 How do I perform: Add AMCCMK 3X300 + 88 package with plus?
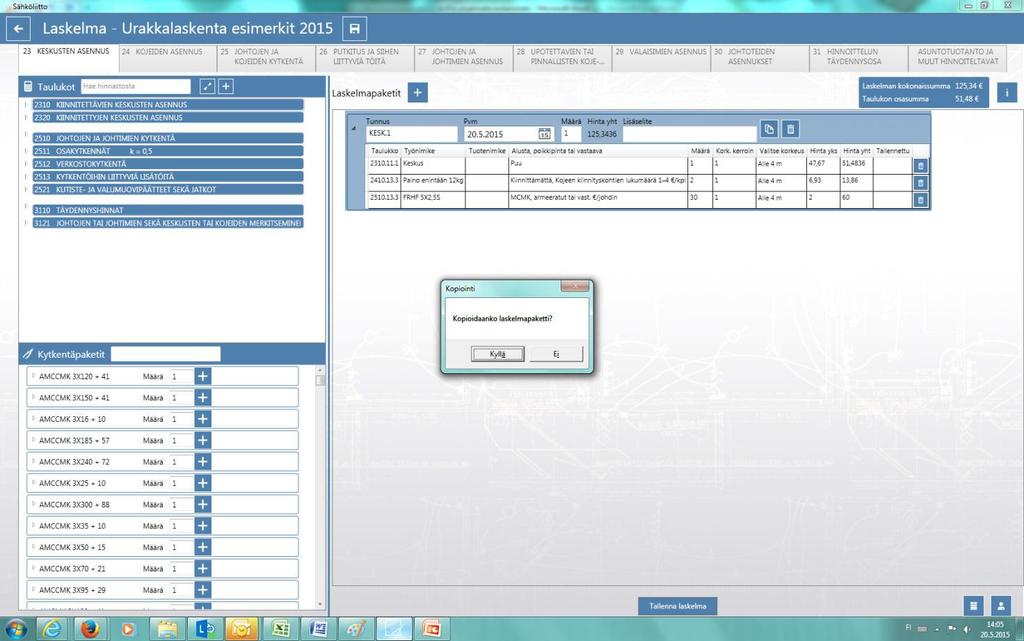tap(203, 505)
